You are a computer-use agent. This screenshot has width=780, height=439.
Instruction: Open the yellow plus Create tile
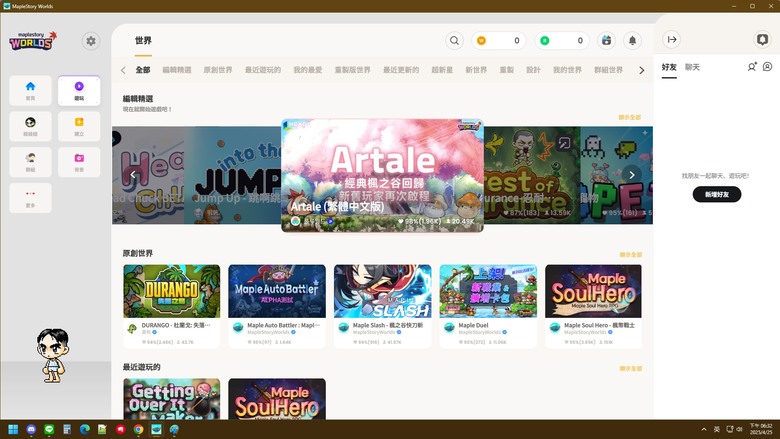pos(79,126)
